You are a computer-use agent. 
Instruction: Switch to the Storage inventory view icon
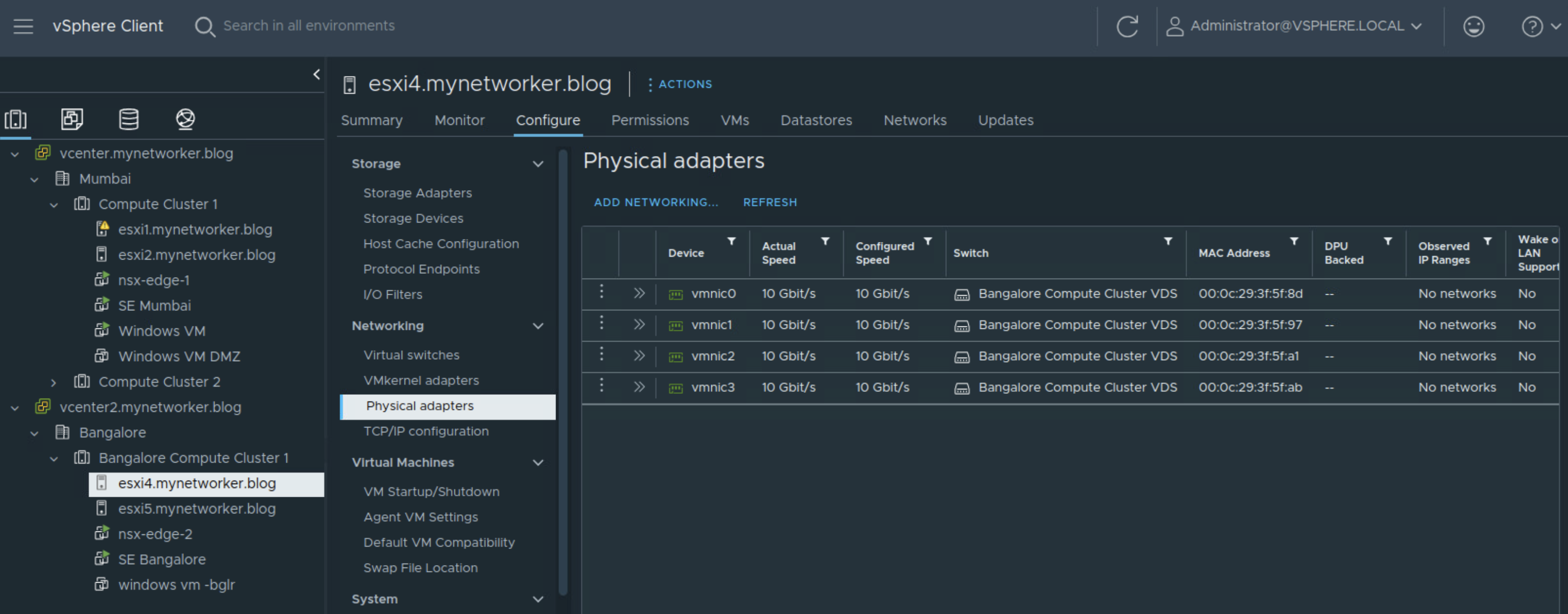click(x=128, y=119)
